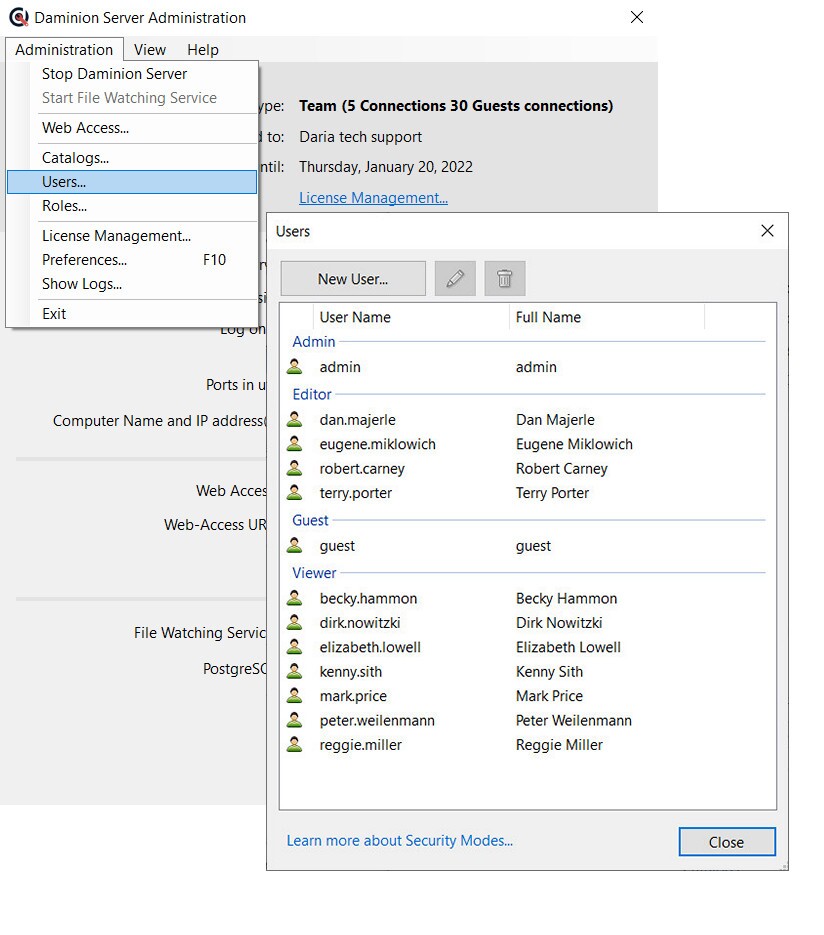
Task: Click the trash delete user icon
Action: coord(505,279)
